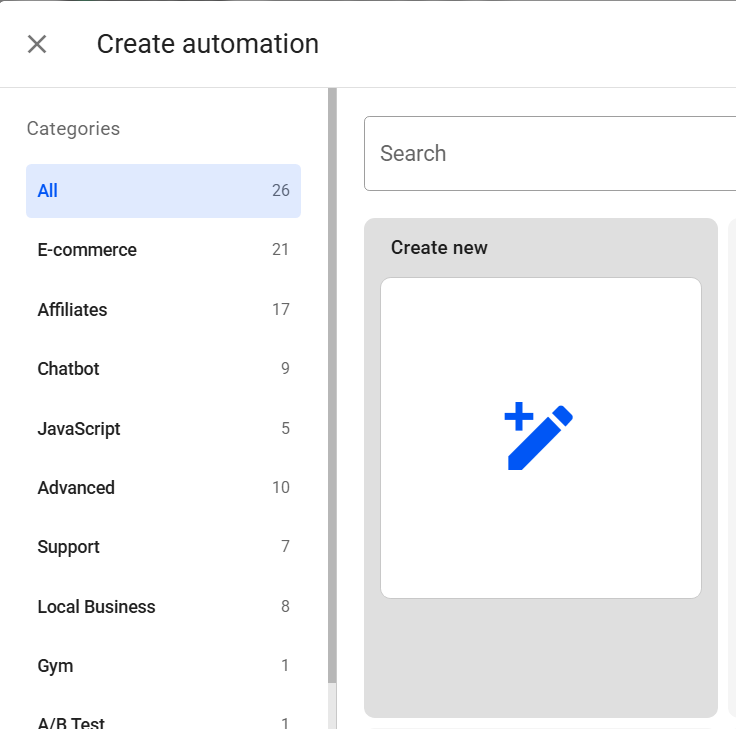The image size is (736, 729).
Task: Click the blank Create new template card
Action: coord(540,540)
